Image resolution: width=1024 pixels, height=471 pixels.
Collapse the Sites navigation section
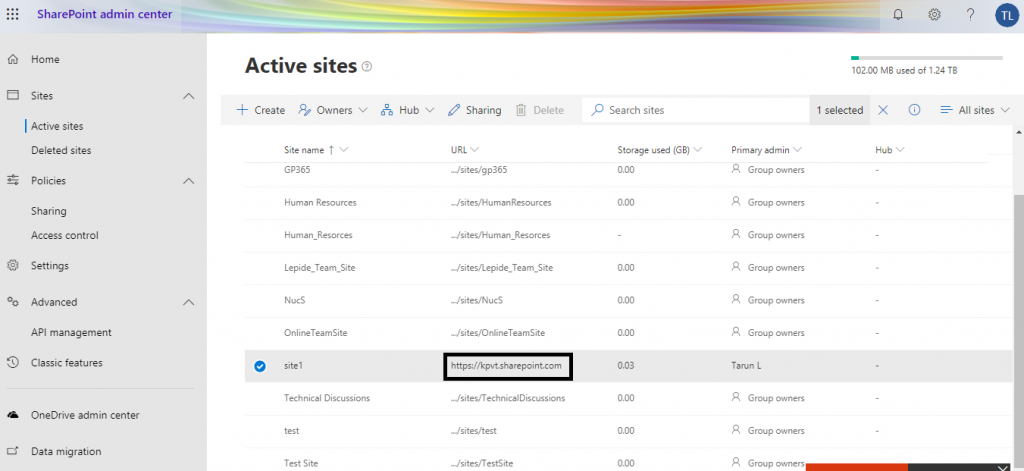coord(188,96)
